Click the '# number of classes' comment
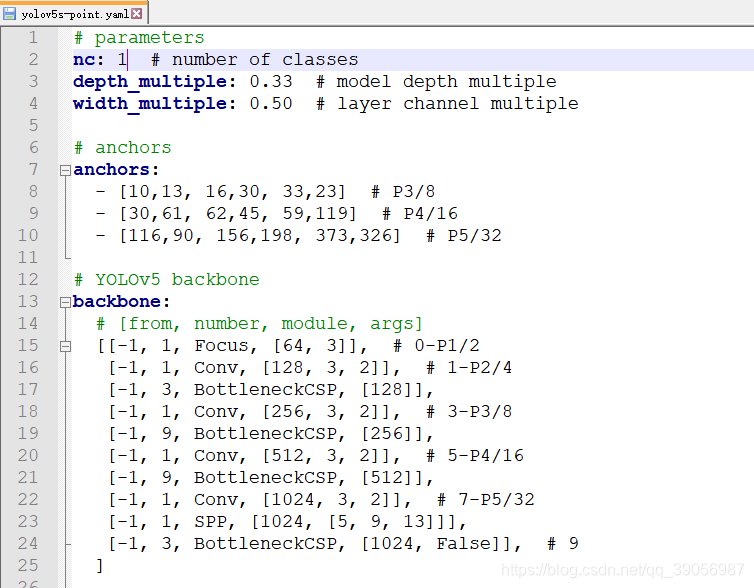754x588 pixels. tap(255, 60)
